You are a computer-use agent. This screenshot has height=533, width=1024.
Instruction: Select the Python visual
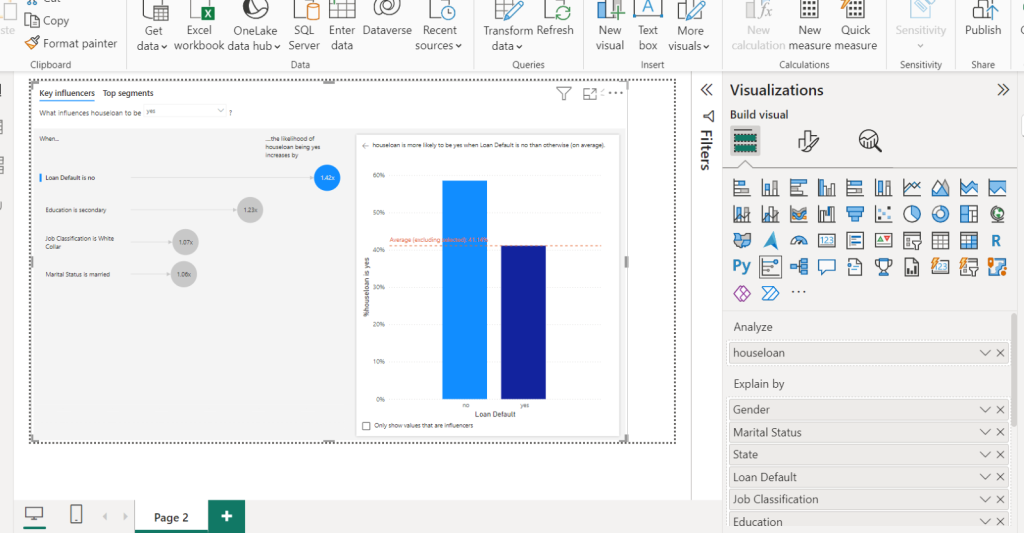pyautogui.click(x=741, y=266)
